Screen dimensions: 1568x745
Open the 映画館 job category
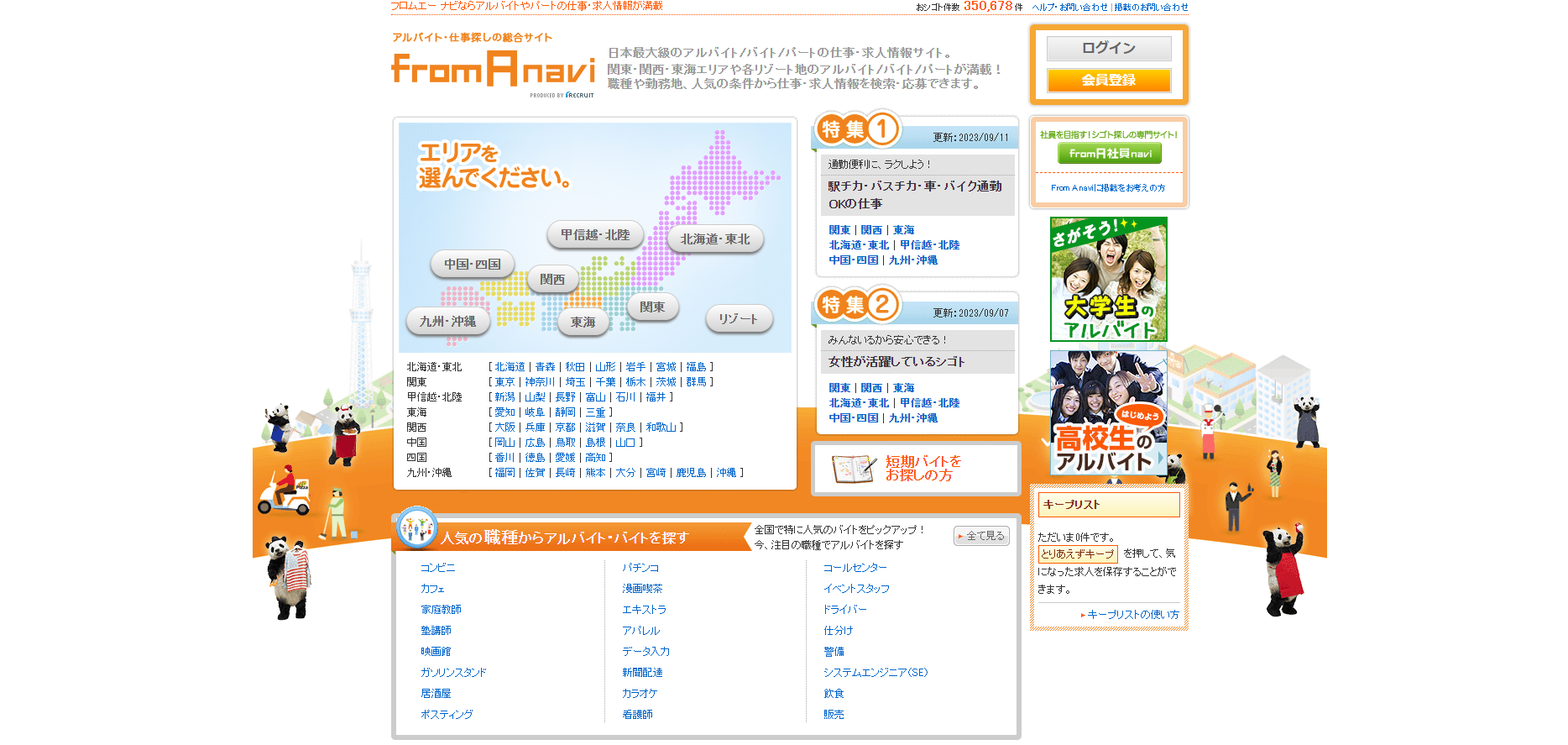[436, 652]
